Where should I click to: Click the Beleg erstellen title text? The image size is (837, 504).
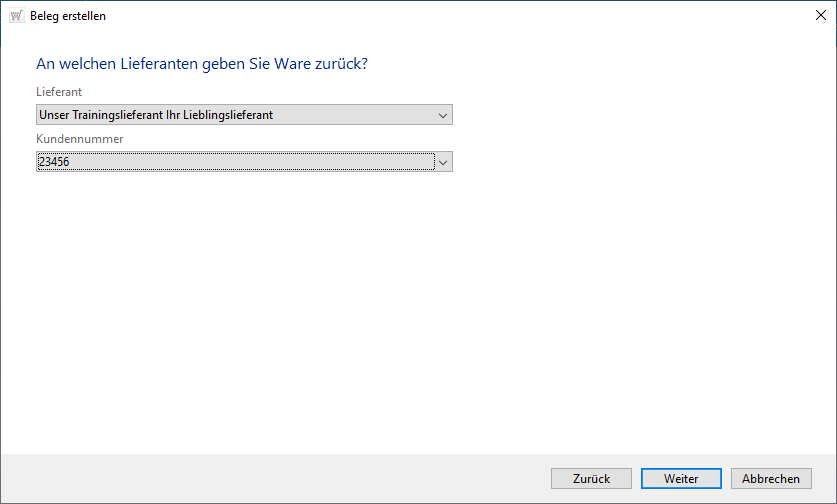pos(68,16)
